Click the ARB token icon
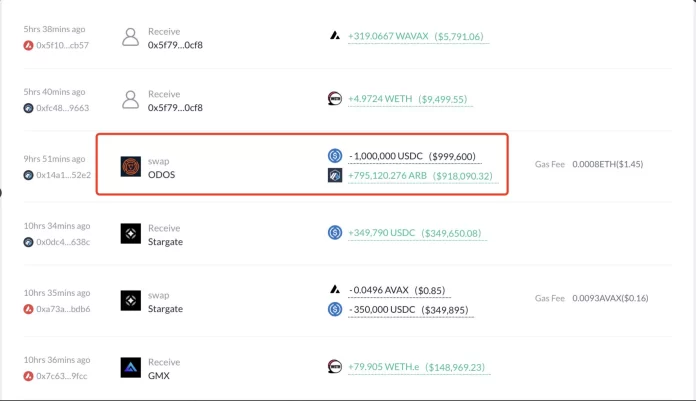The width and height of the screenshot is (696, 401). (336, 176)
